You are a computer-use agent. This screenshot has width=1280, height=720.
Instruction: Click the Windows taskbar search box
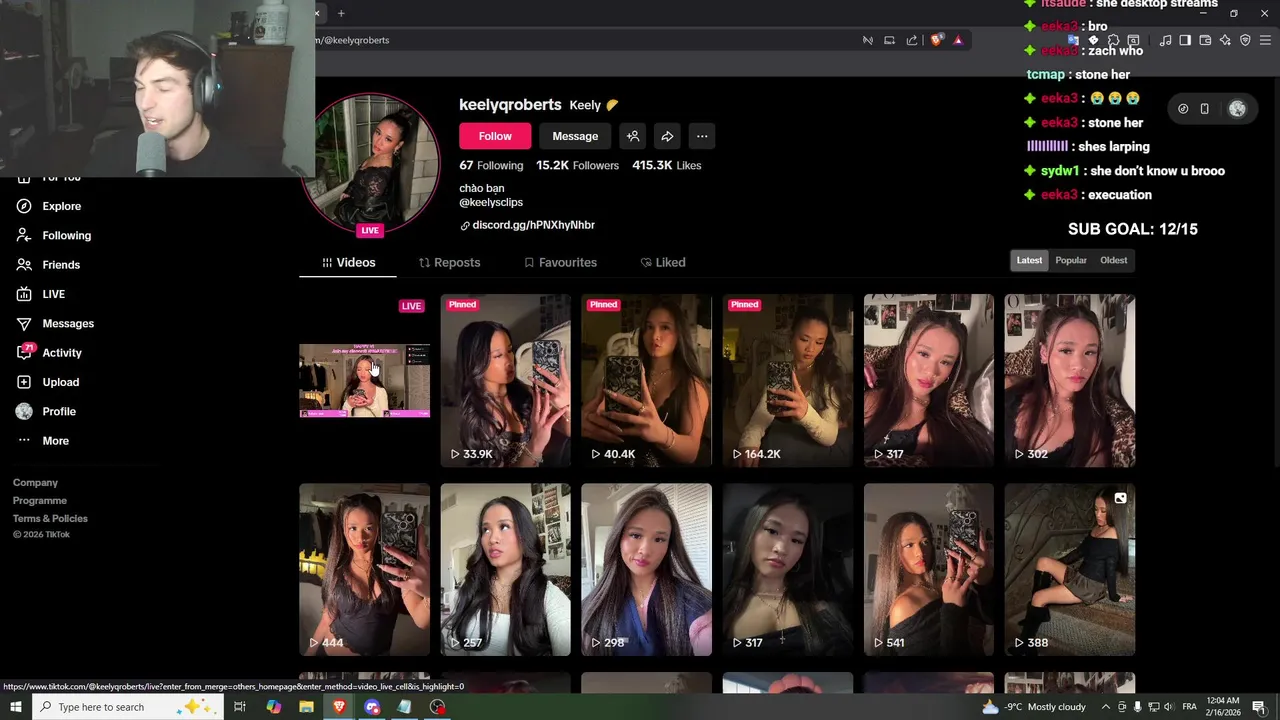(128, 707)
